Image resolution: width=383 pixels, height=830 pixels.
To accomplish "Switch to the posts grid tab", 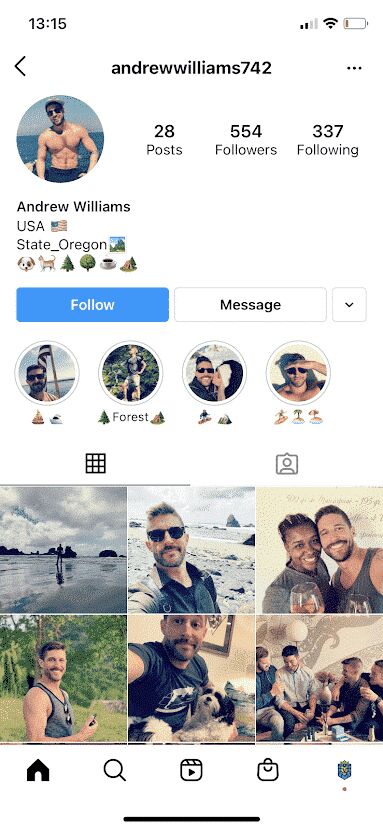I will [96, 464].
